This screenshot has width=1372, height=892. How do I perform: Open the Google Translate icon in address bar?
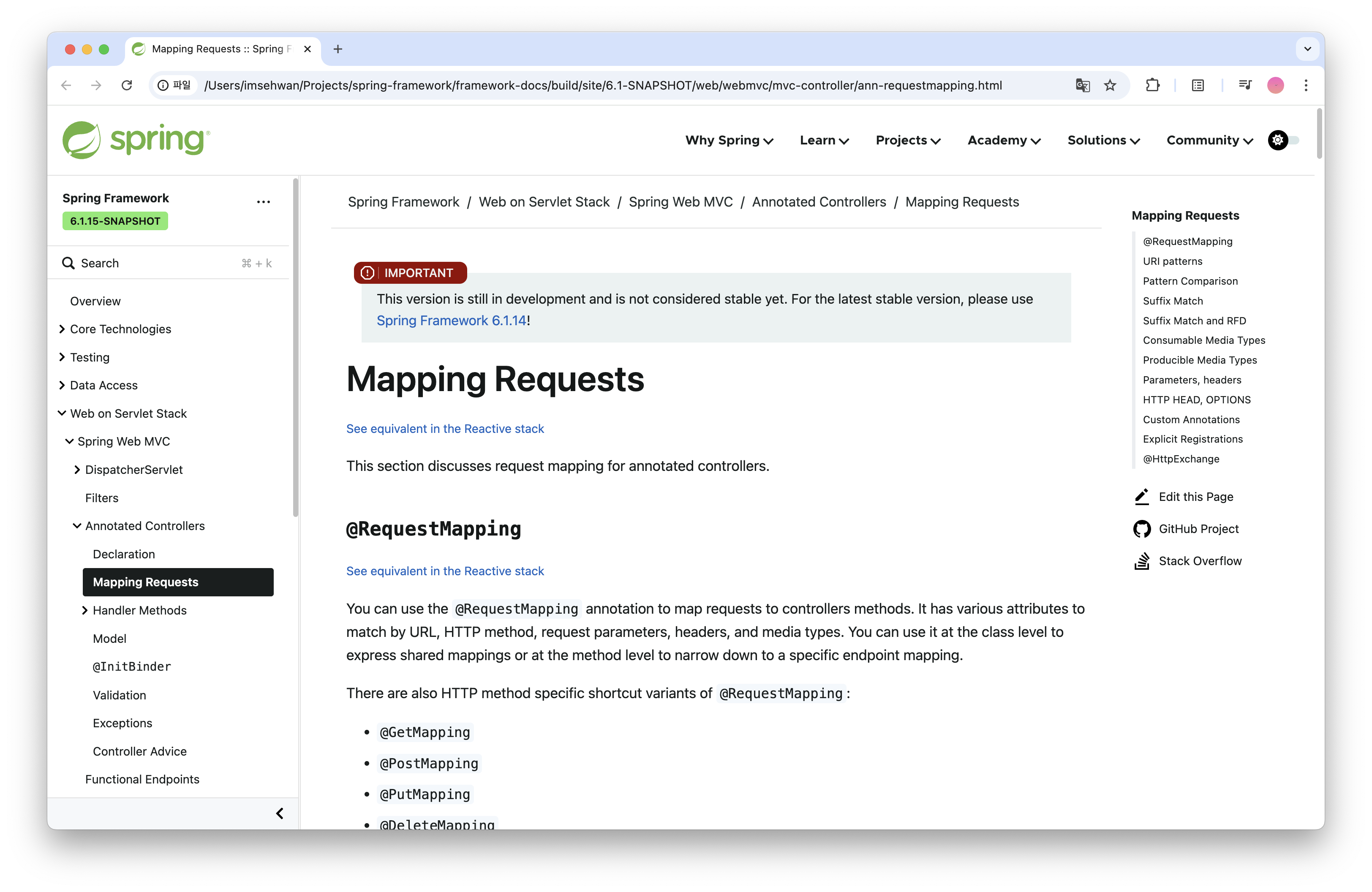(x=1082, y=85)
